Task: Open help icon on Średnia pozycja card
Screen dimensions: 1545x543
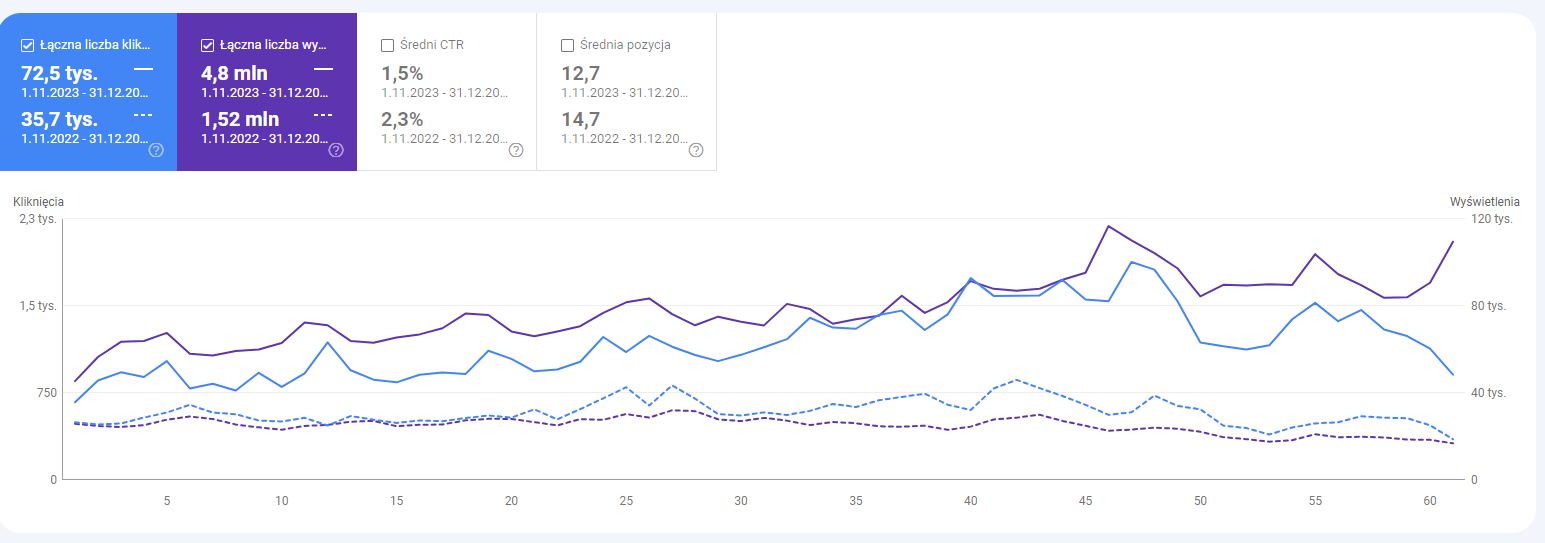Action: (696, 150)
